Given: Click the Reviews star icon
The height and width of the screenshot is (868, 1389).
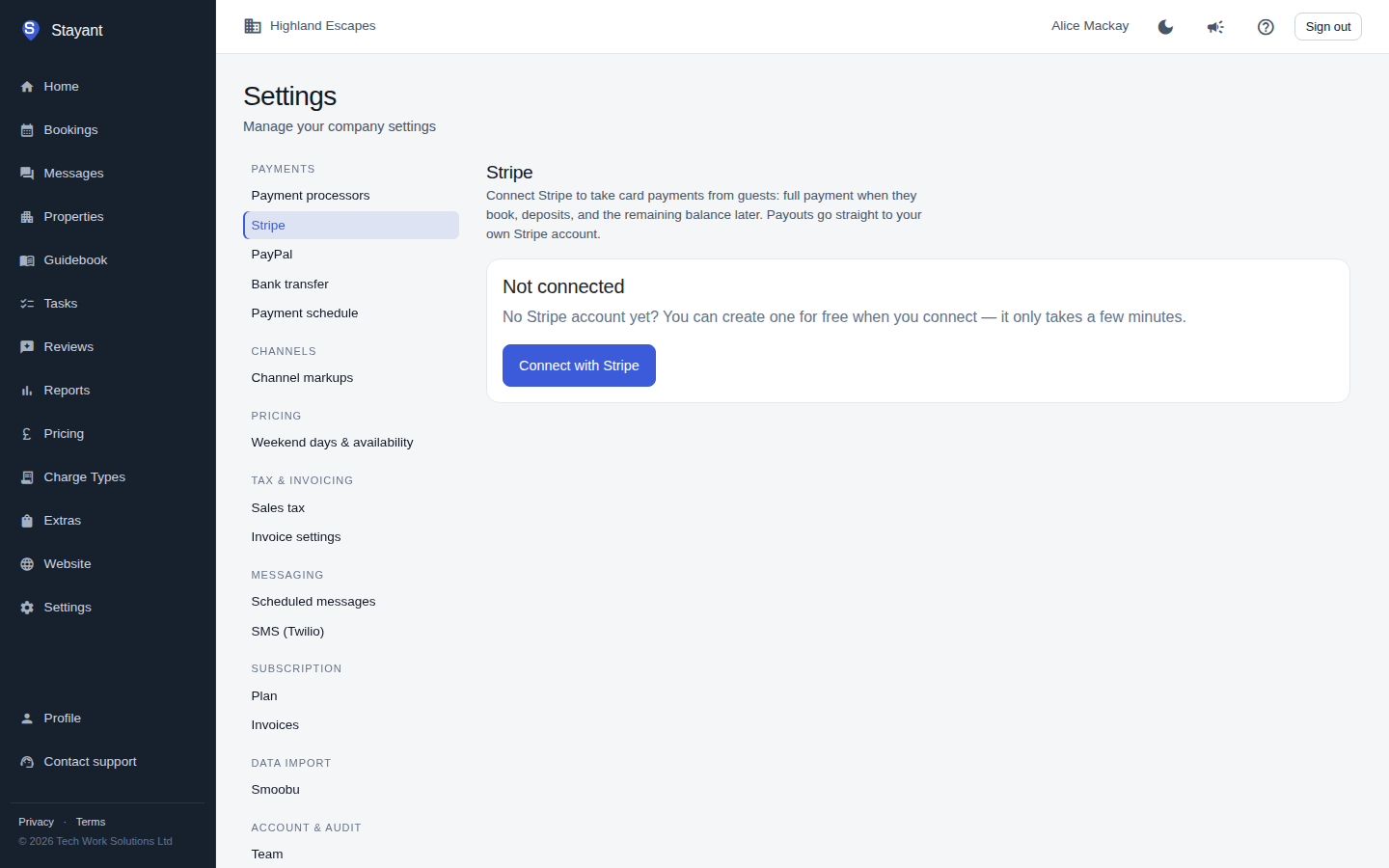Looking at the screenshot, I should click(x=27, y=347).
